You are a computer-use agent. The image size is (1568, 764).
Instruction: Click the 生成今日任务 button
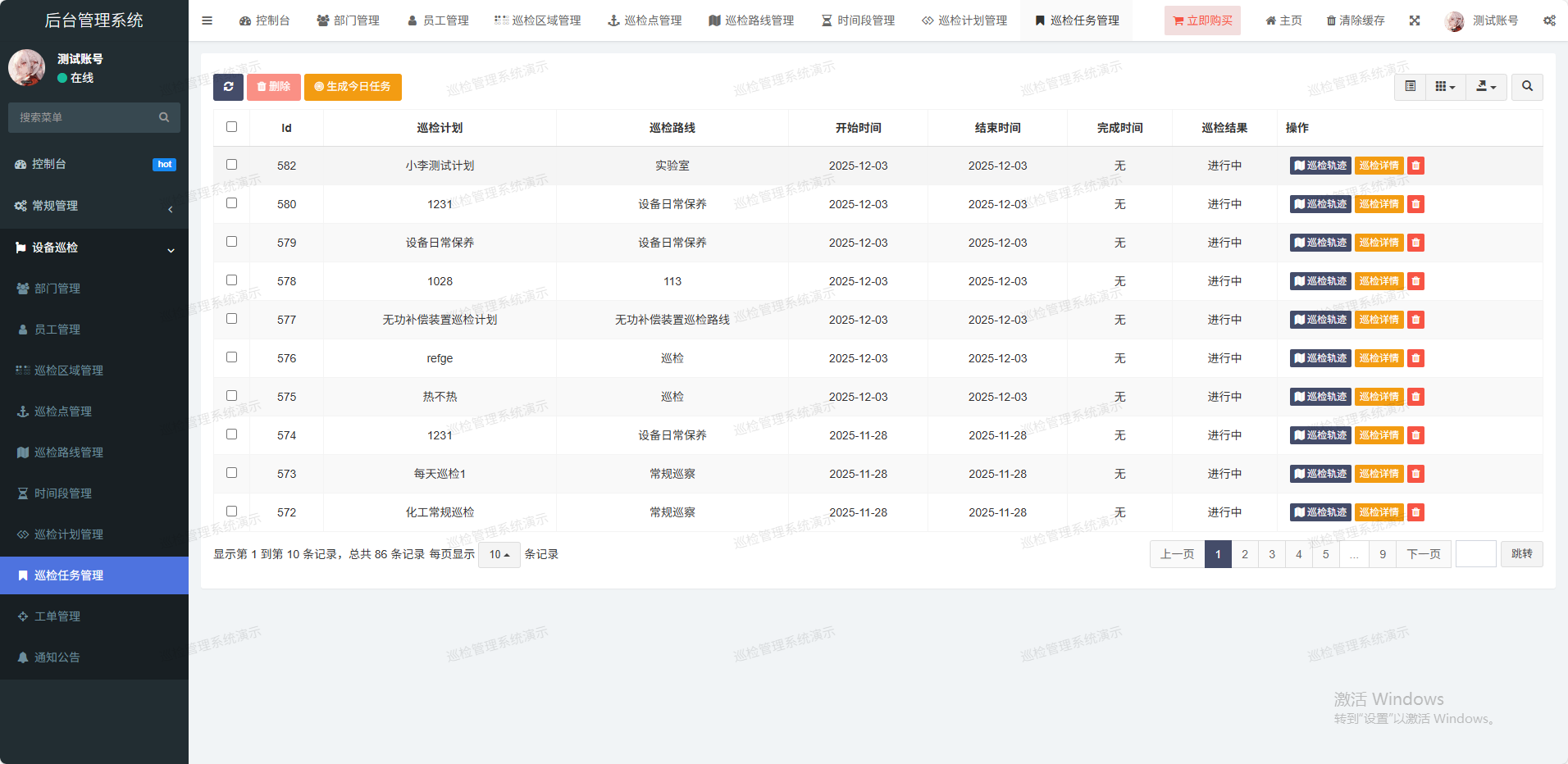[353, 87]
